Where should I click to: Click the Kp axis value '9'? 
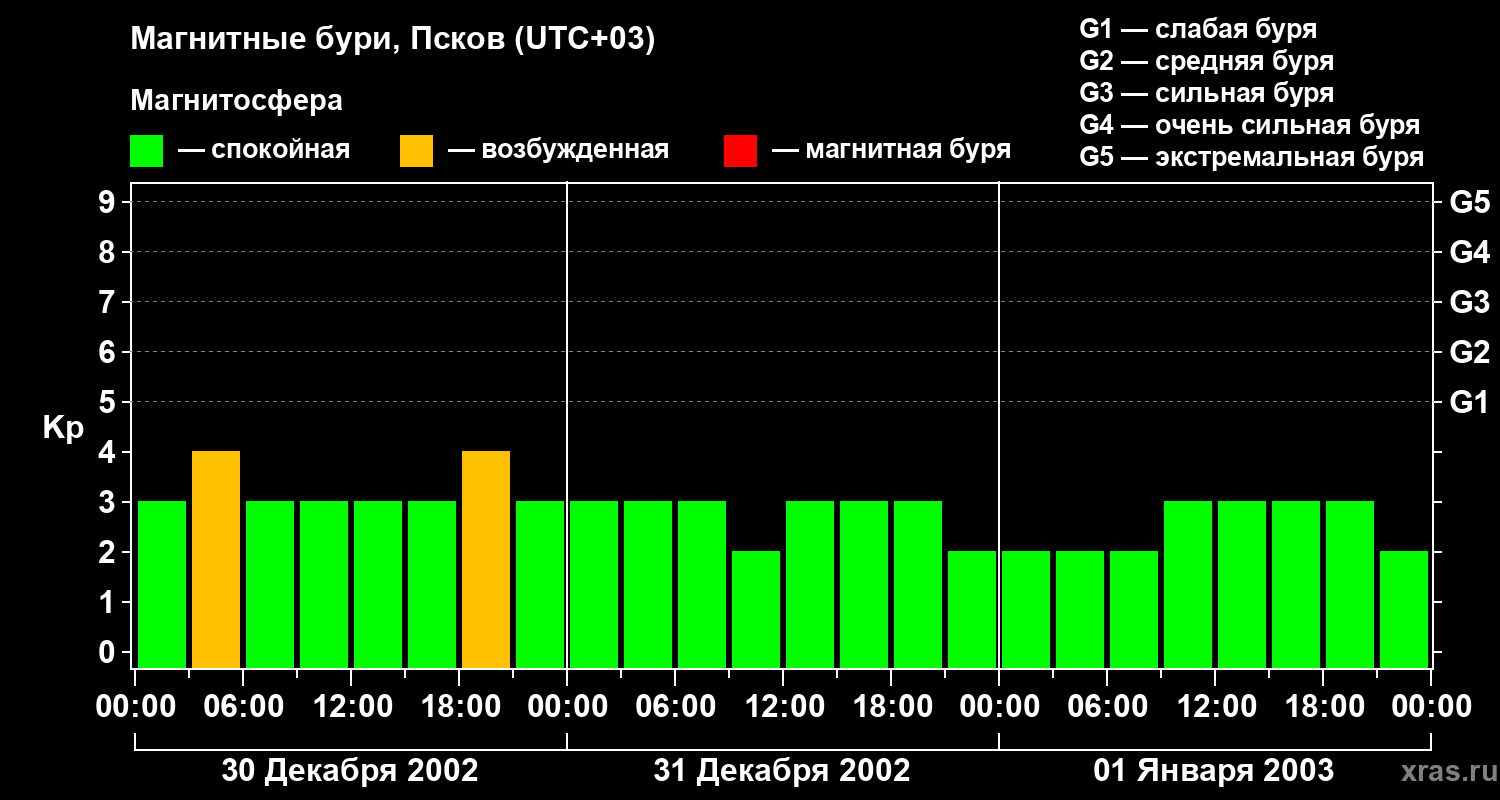tap(108, 203)
